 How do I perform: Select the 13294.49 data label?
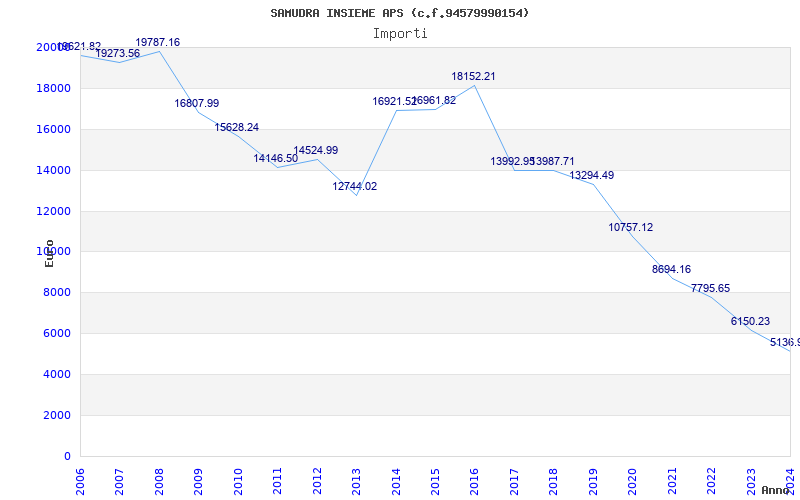(x=591, y=176)
